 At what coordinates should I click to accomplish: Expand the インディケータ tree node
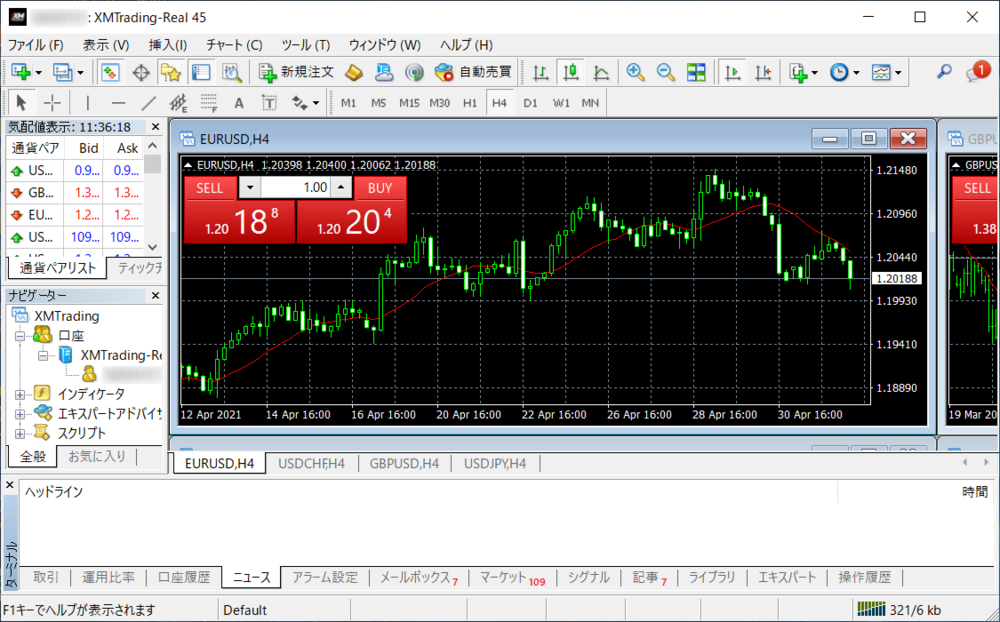coord(20,394)
